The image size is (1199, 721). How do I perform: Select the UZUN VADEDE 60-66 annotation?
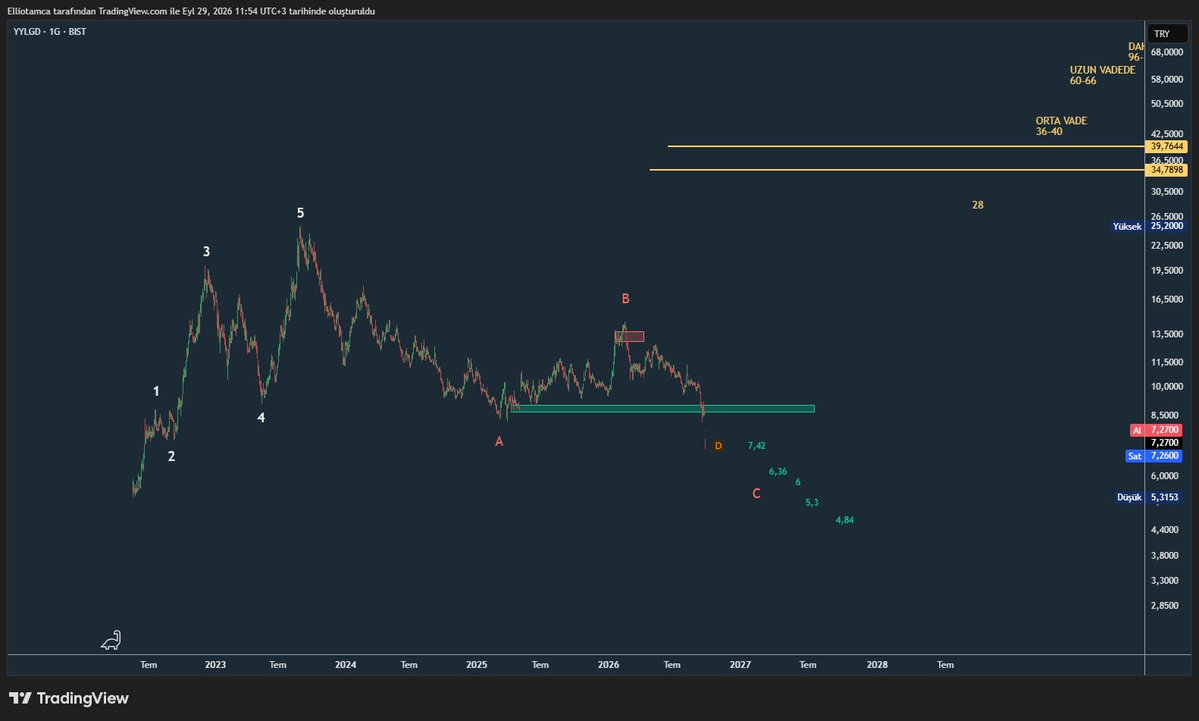coord(1102,75)
